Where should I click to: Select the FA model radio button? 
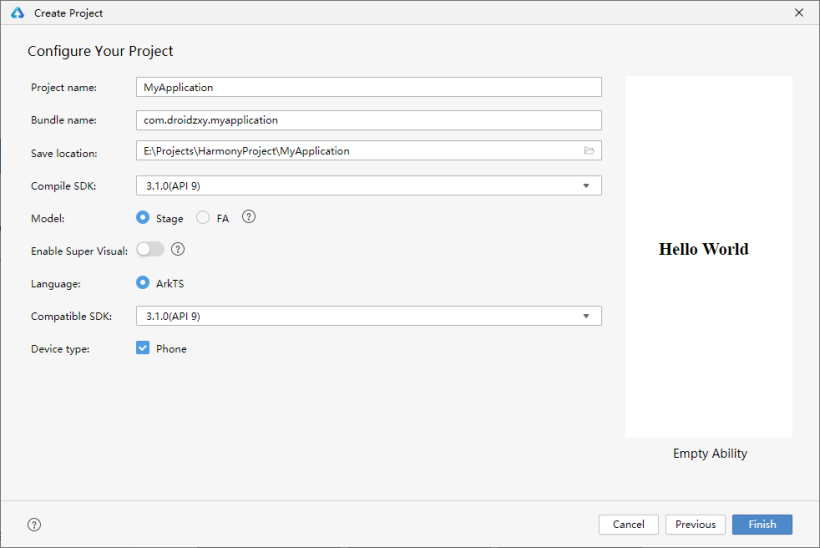coord(202,217)
